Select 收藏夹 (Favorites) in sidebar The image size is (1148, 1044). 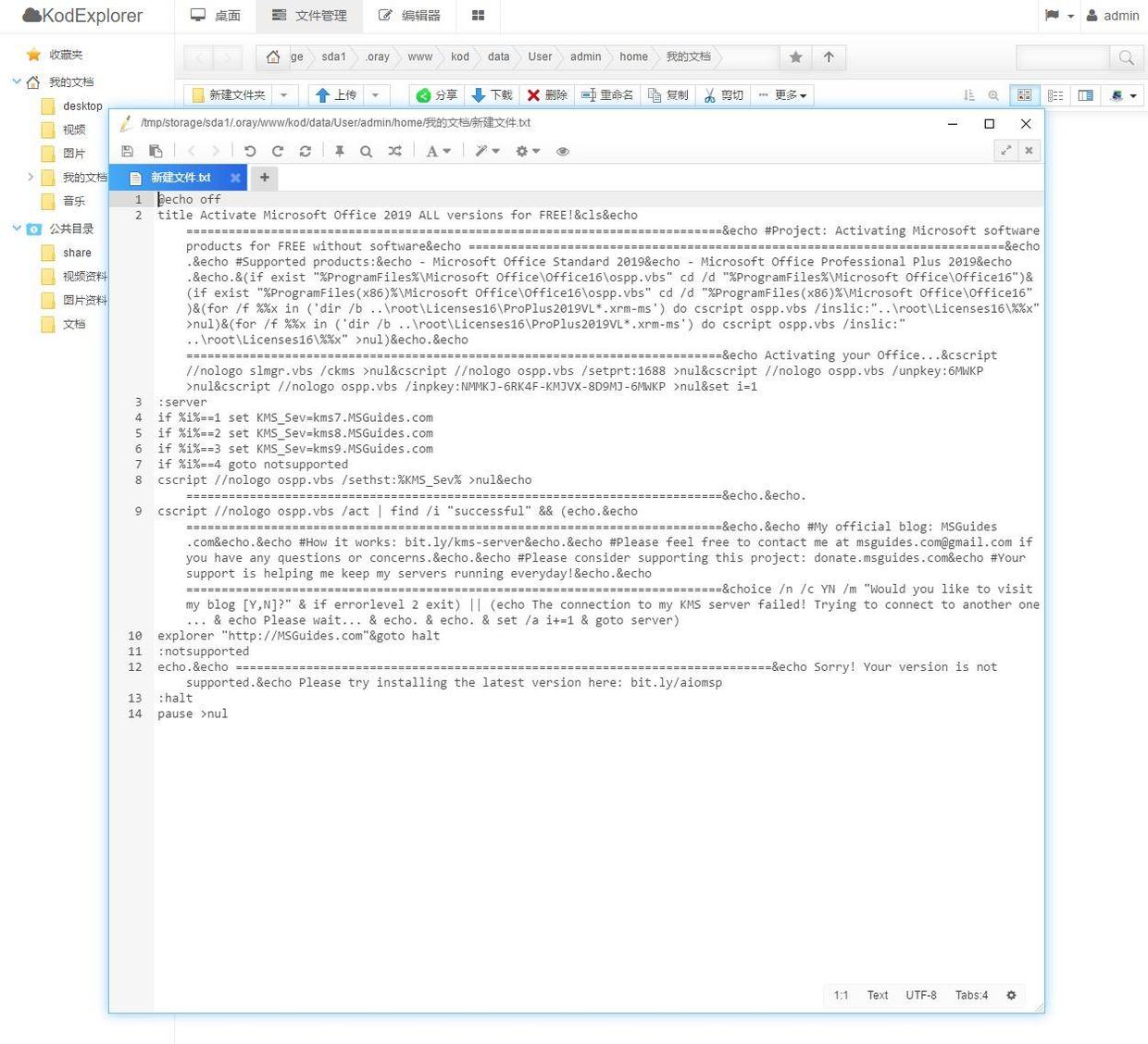[x=66, y=55]
